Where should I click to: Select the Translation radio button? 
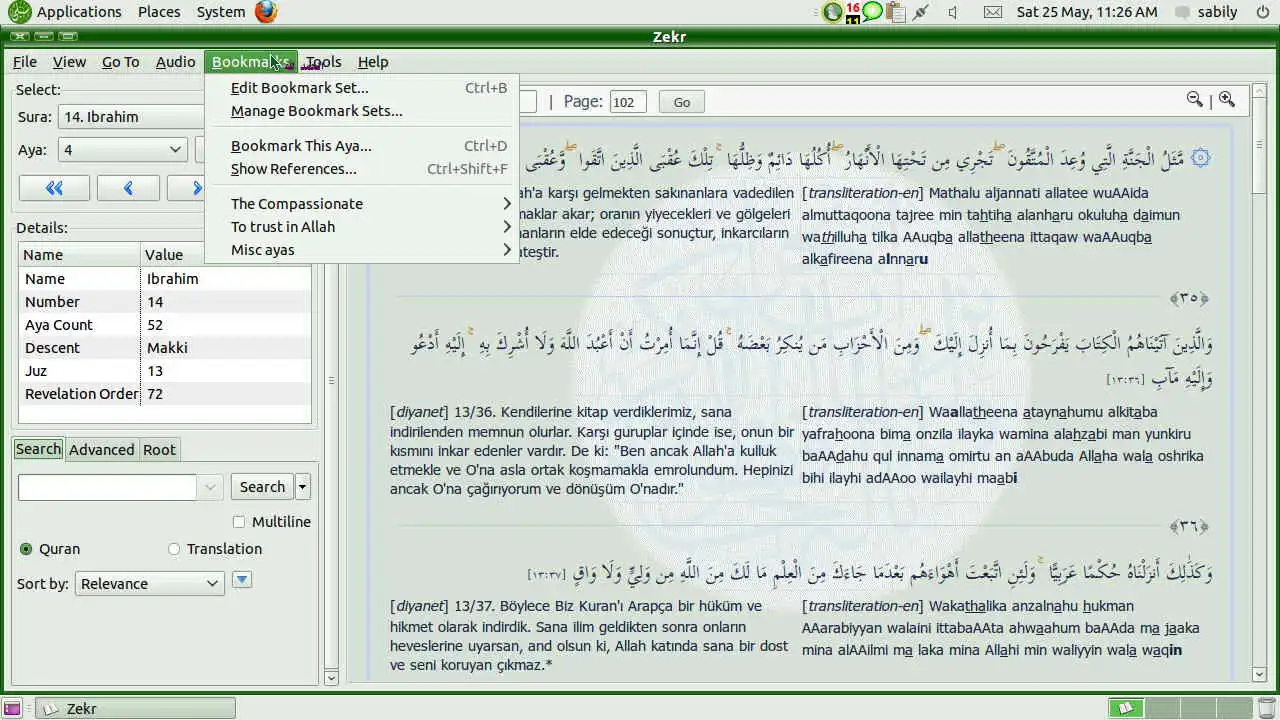click(x=174, y=549)
